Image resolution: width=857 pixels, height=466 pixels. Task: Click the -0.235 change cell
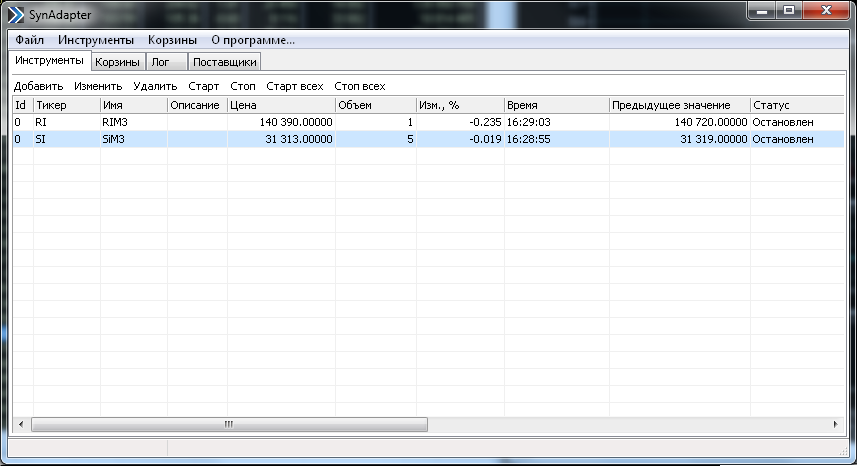460,122
